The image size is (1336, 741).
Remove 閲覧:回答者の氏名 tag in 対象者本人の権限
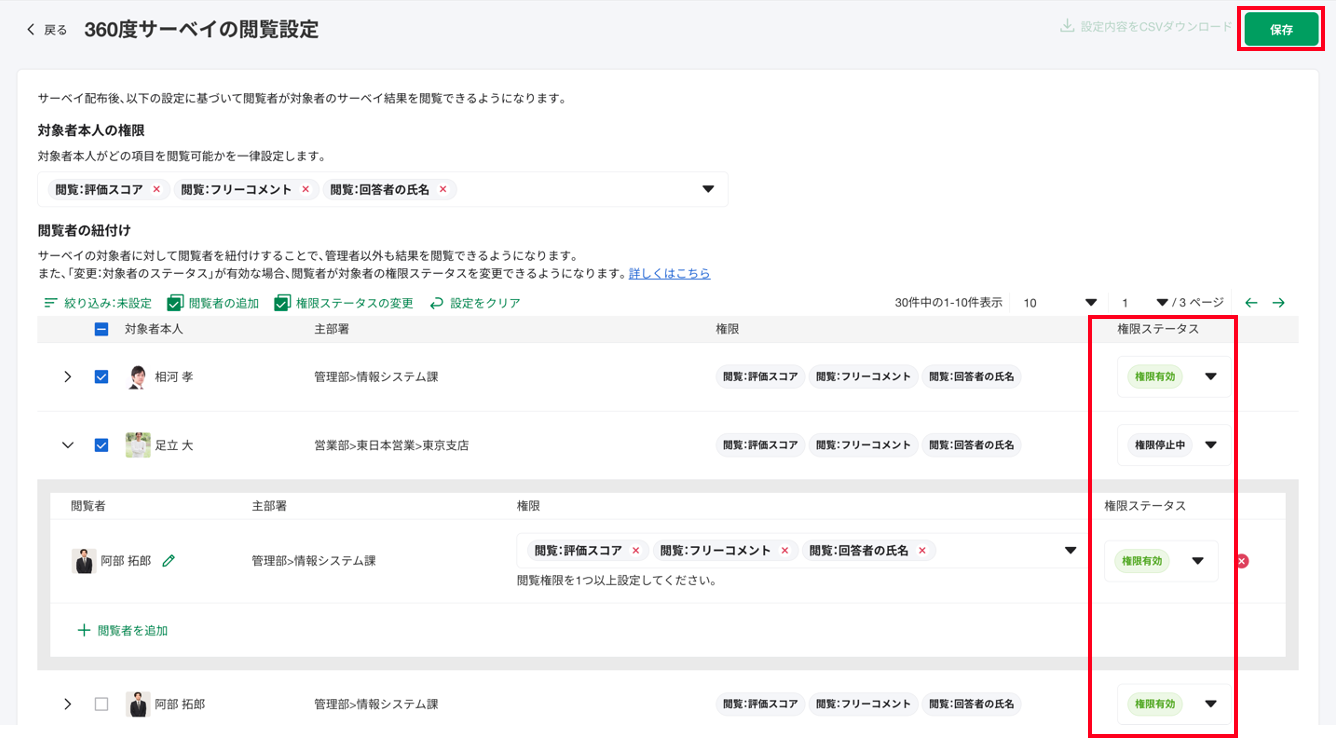pos(442,189)
